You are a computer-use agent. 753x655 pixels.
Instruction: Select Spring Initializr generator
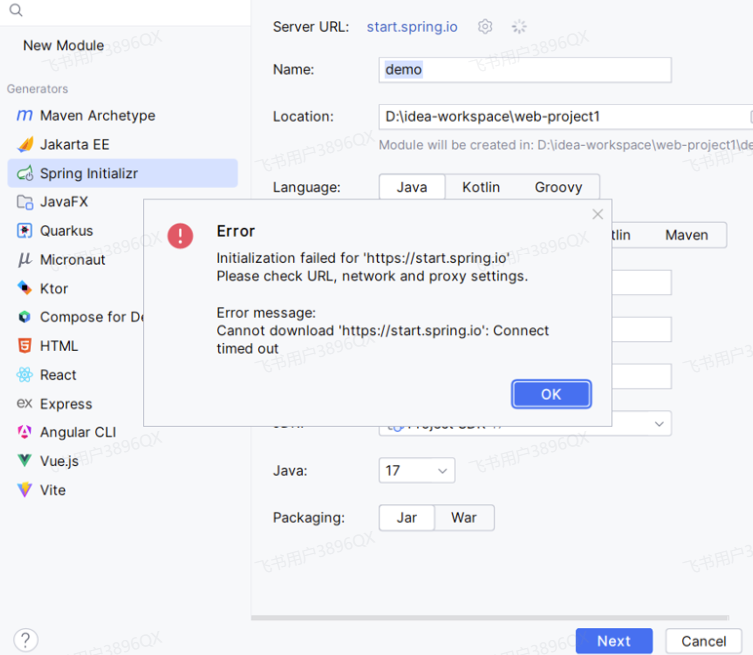point(122,173)
